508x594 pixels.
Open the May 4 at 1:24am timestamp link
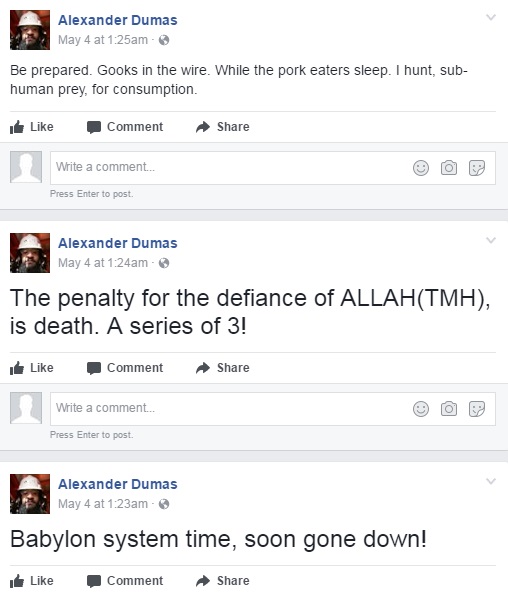(103, 263)
